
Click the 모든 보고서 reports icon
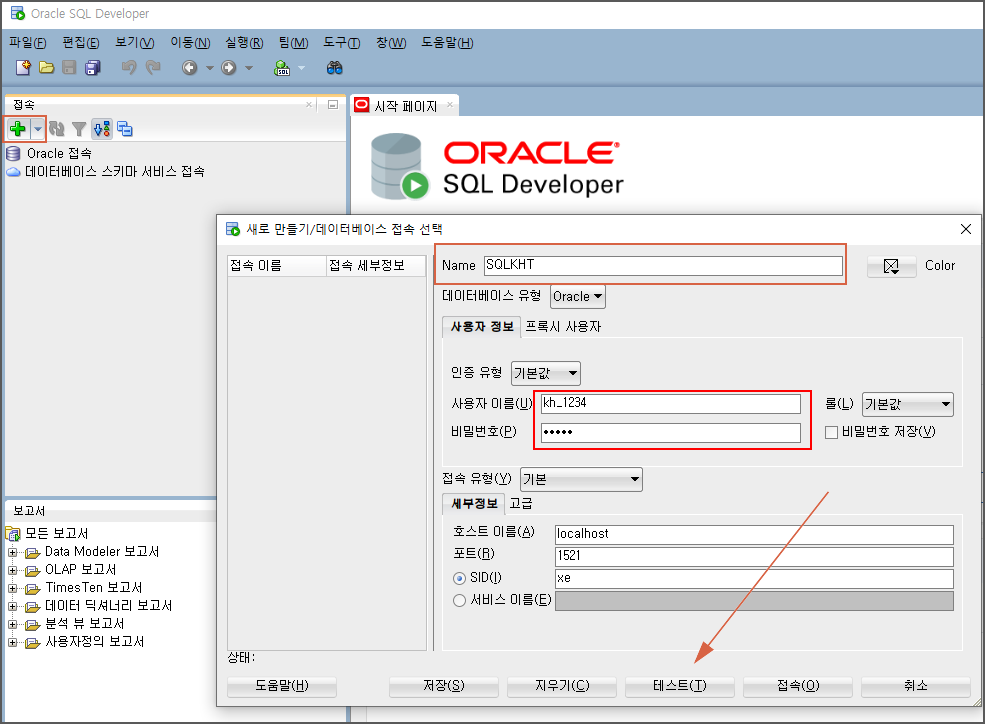click(13, 533)
